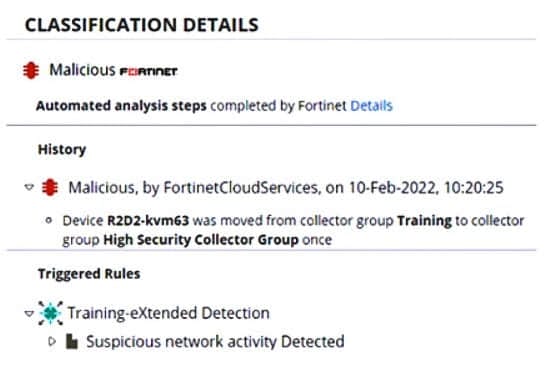Select Suspicious network activity Detected item
Viewport: 553px width, 377px height.
click(215, 341)
